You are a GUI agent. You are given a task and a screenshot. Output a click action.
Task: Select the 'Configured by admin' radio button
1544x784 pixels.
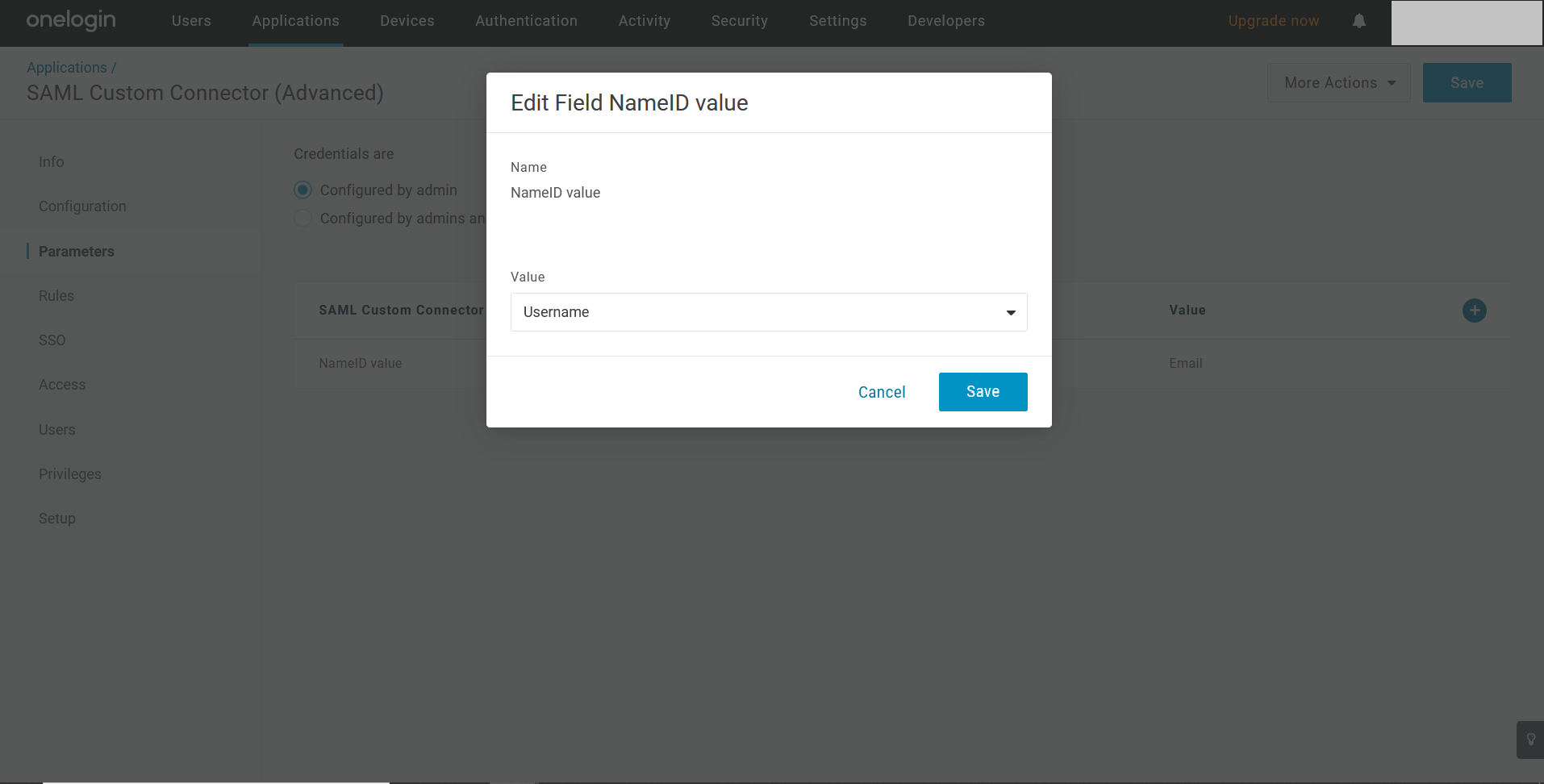[303, 190]
